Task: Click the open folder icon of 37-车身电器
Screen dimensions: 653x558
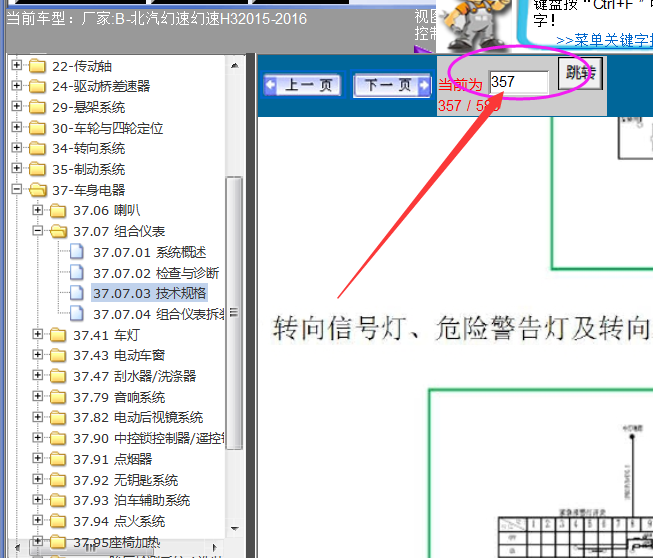Action: 38,190
